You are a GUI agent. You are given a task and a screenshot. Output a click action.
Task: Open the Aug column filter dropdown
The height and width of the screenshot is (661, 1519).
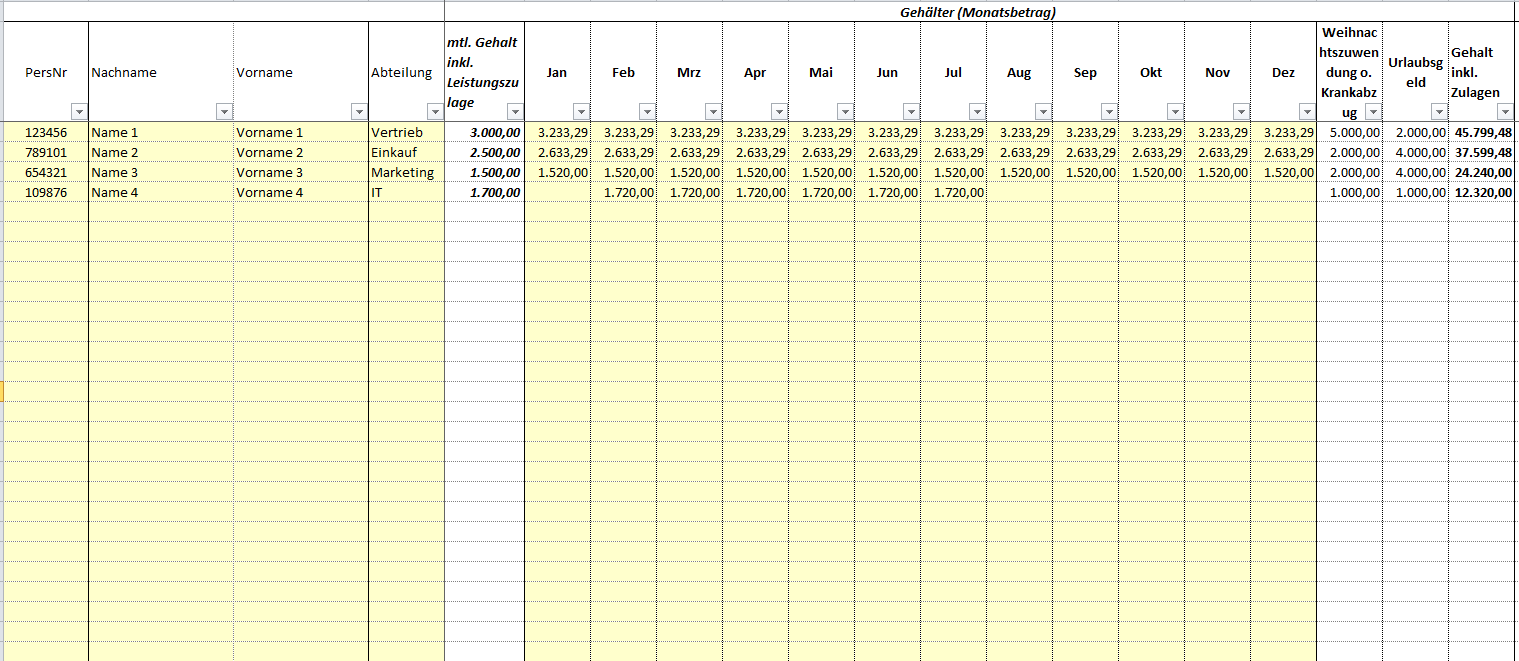1043,112
